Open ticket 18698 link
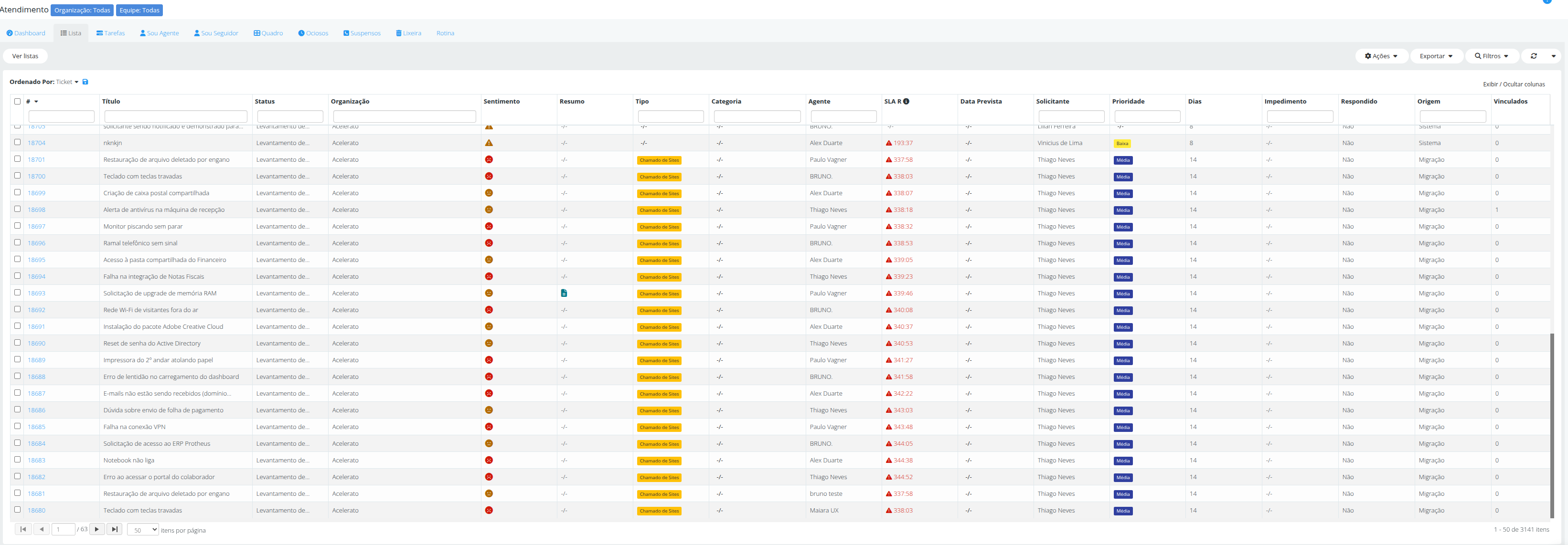 (36, 210)
